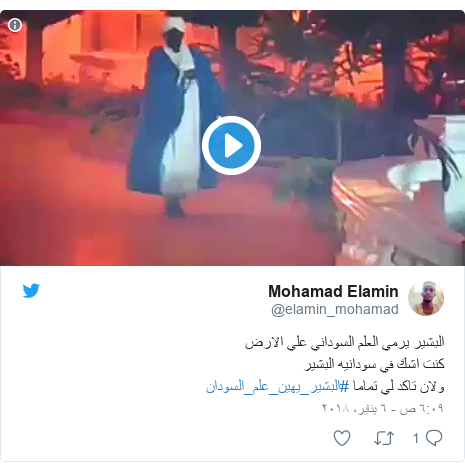
Task: Open the blue Arabic hashtag link
Action: [x=277, y=387]
